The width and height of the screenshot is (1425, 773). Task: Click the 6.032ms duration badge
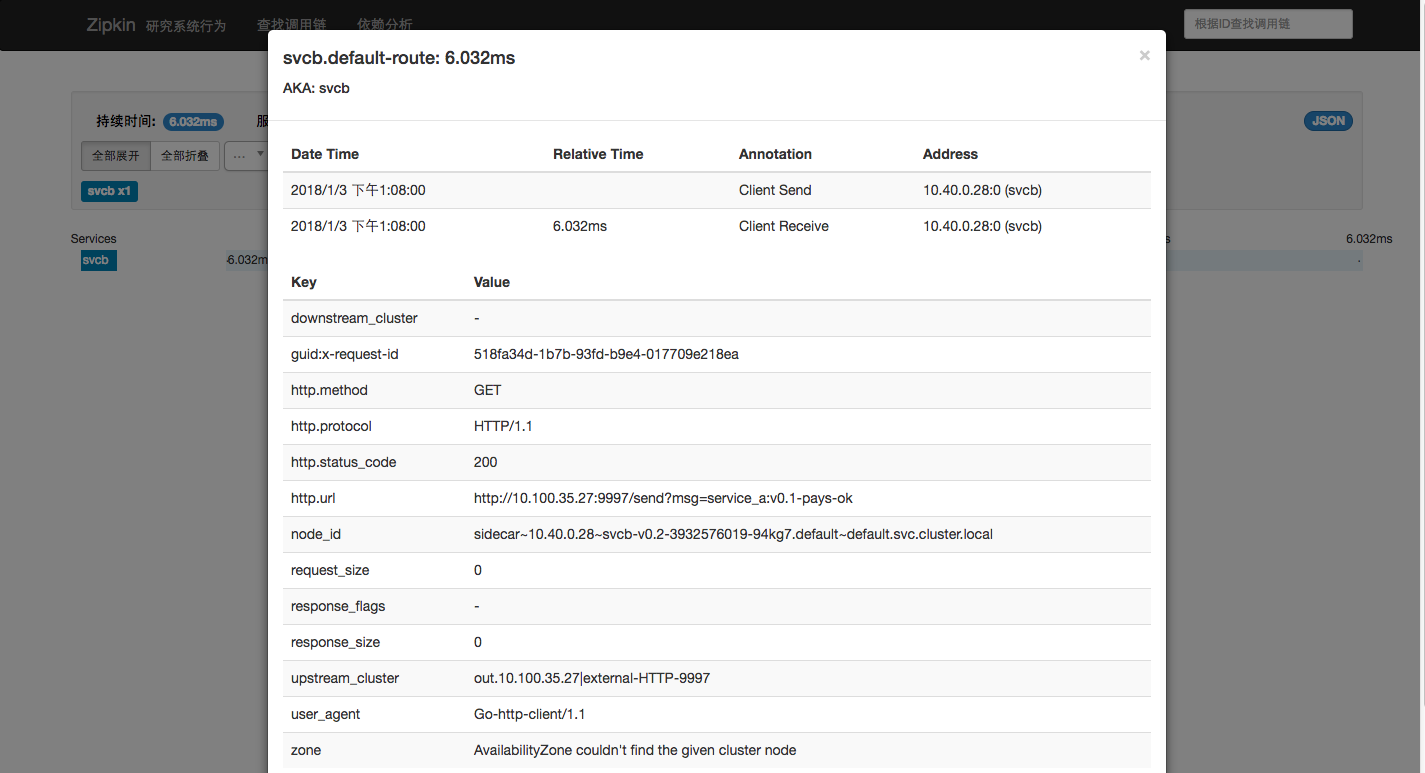[x=193, y=122]
